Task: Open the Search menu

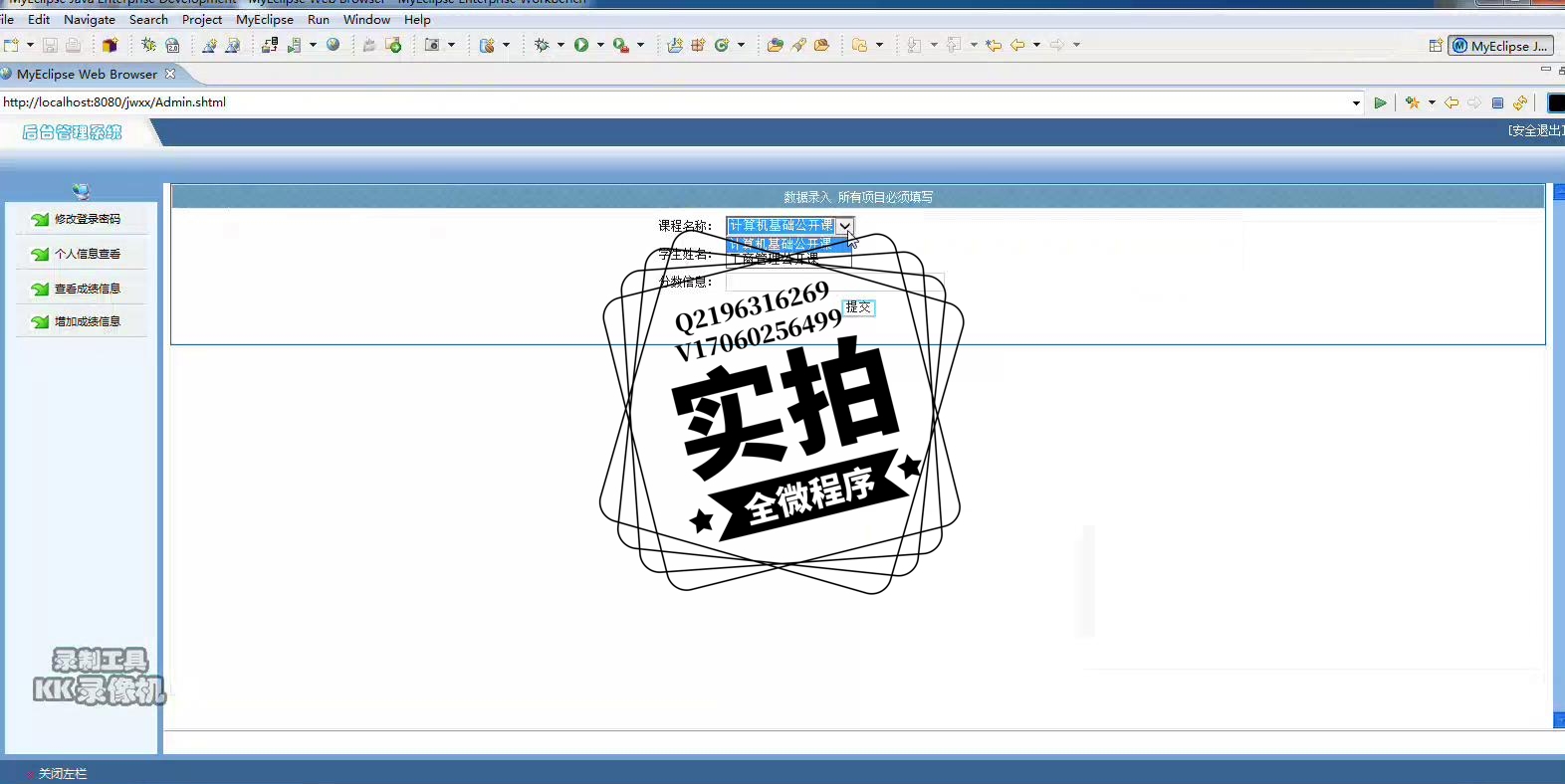Action: pyautogui.click(x=148, y=19)
